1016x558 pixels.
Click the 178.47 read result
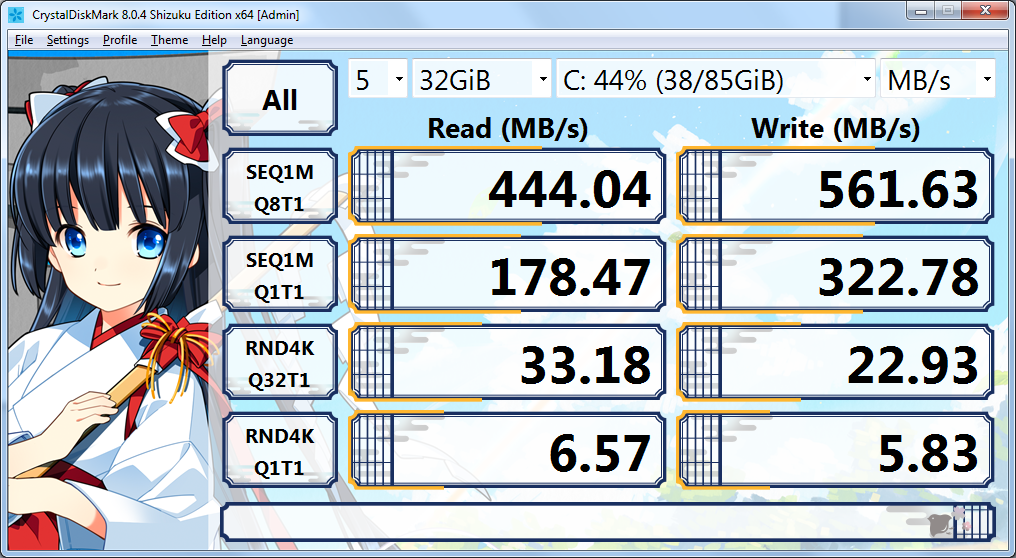507,275
